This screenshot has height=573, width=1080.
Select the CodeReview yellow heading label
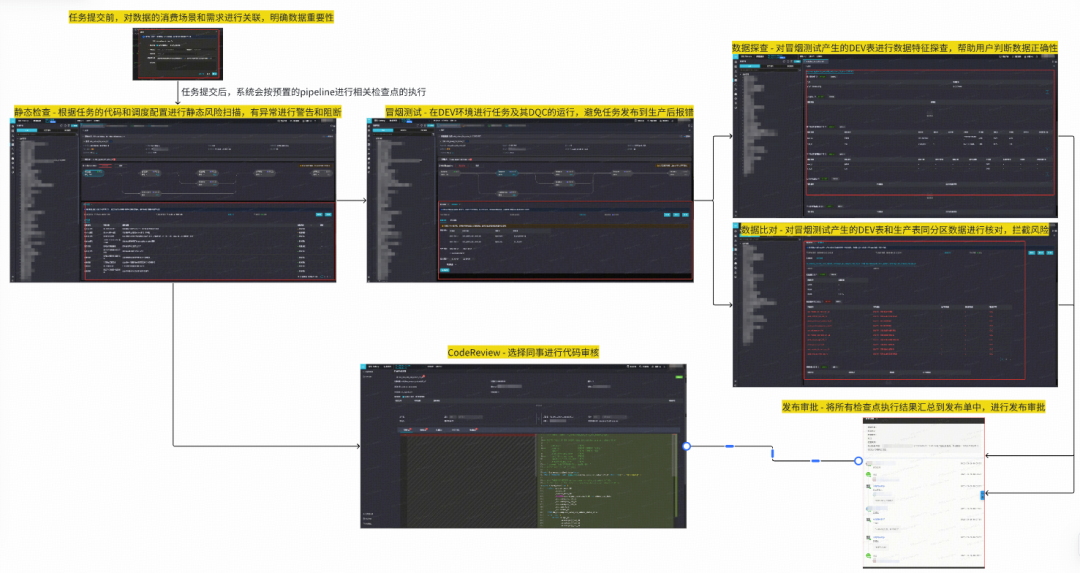[523, 353]
